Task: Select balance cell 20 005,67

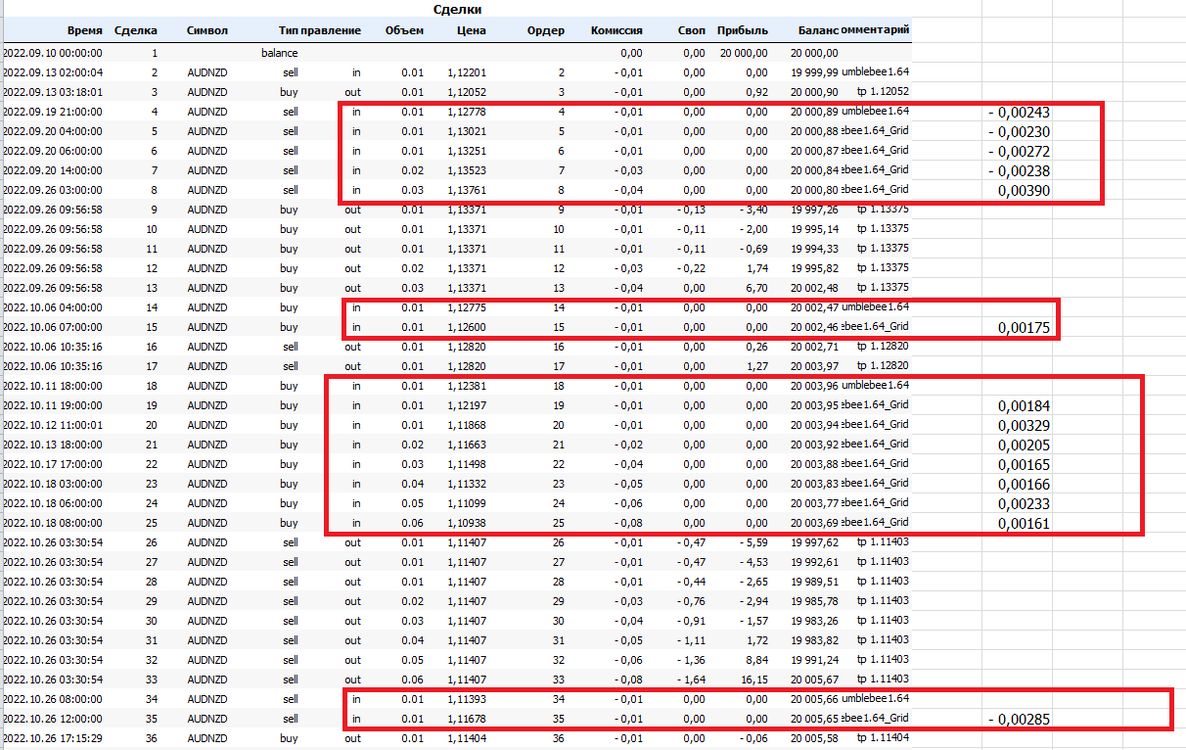Action: click(815, 680)
